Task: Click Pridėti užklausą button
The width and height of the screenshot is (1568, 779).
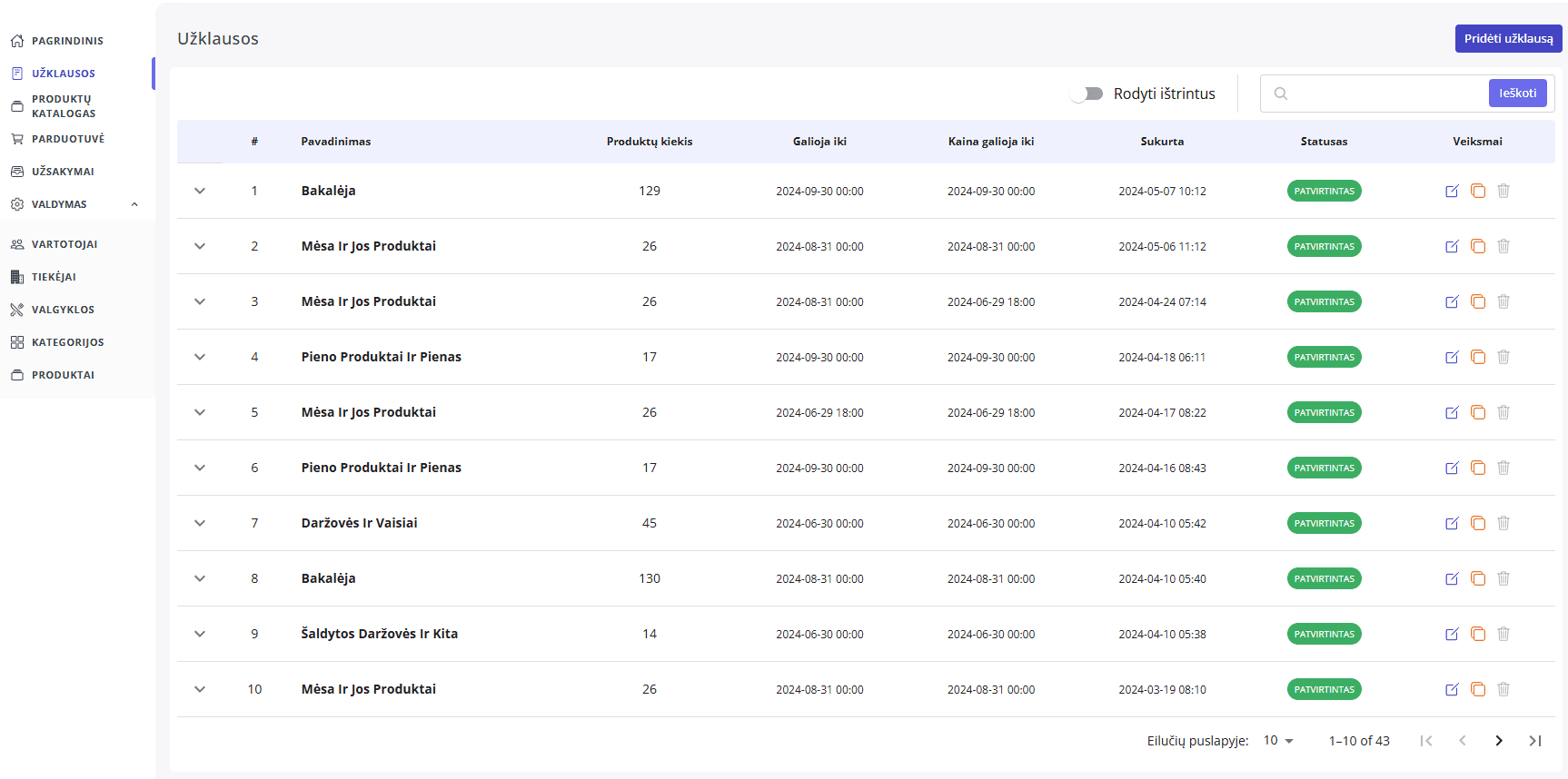Action: coord(1508,38)
